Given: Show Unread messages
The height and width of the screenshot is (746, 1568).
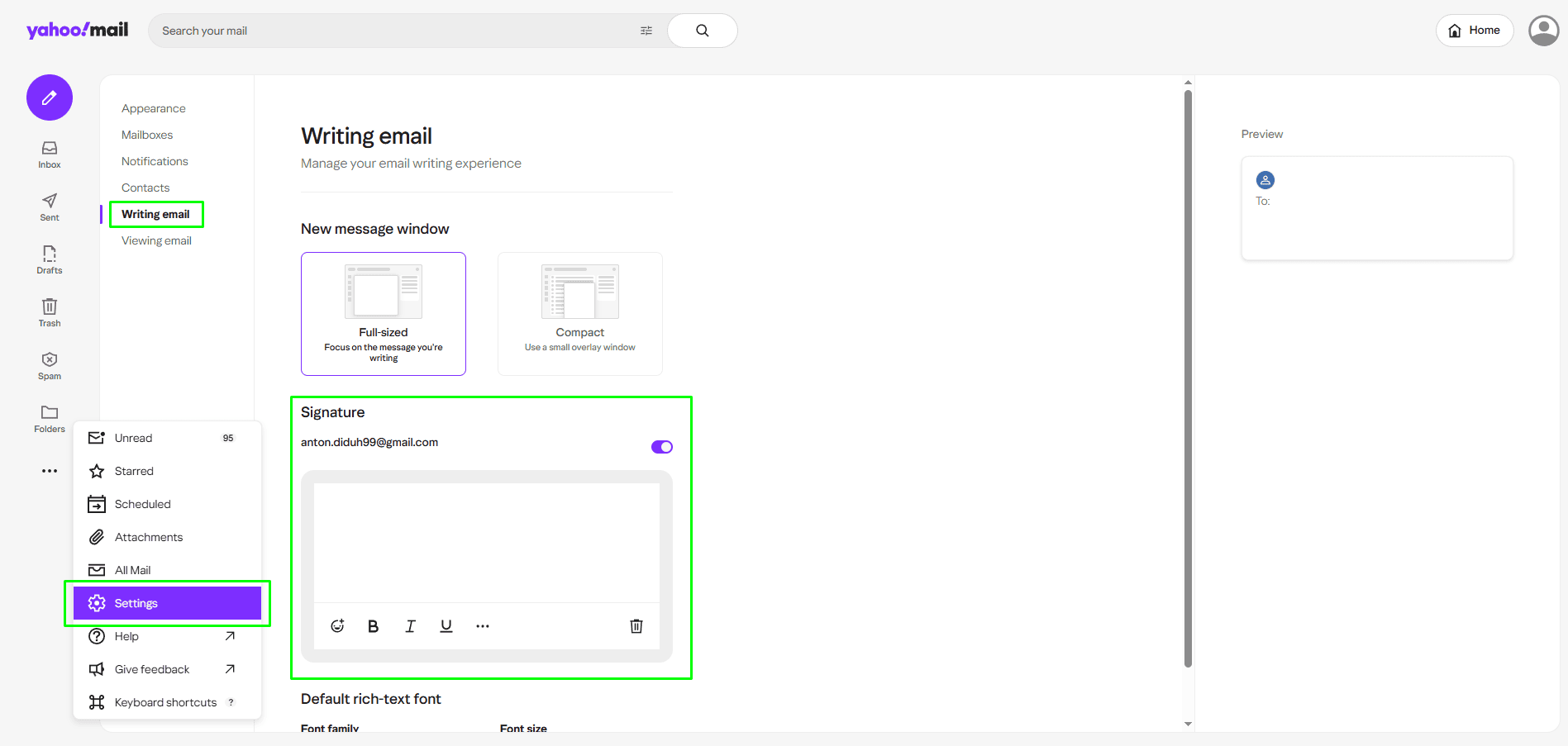Looking at the screenshot, I should [167, 438].
